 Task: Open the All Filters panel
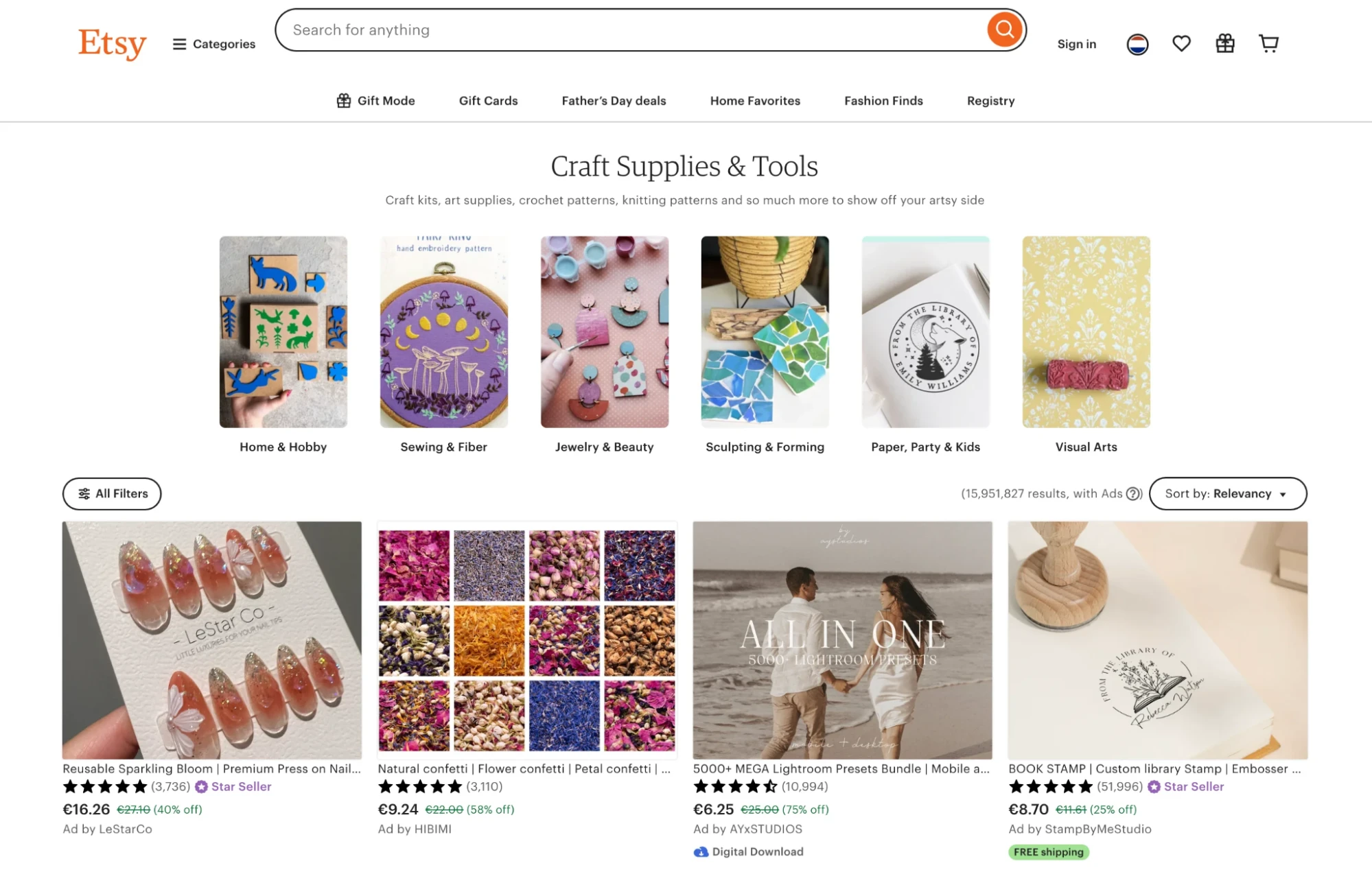(111, 493)
